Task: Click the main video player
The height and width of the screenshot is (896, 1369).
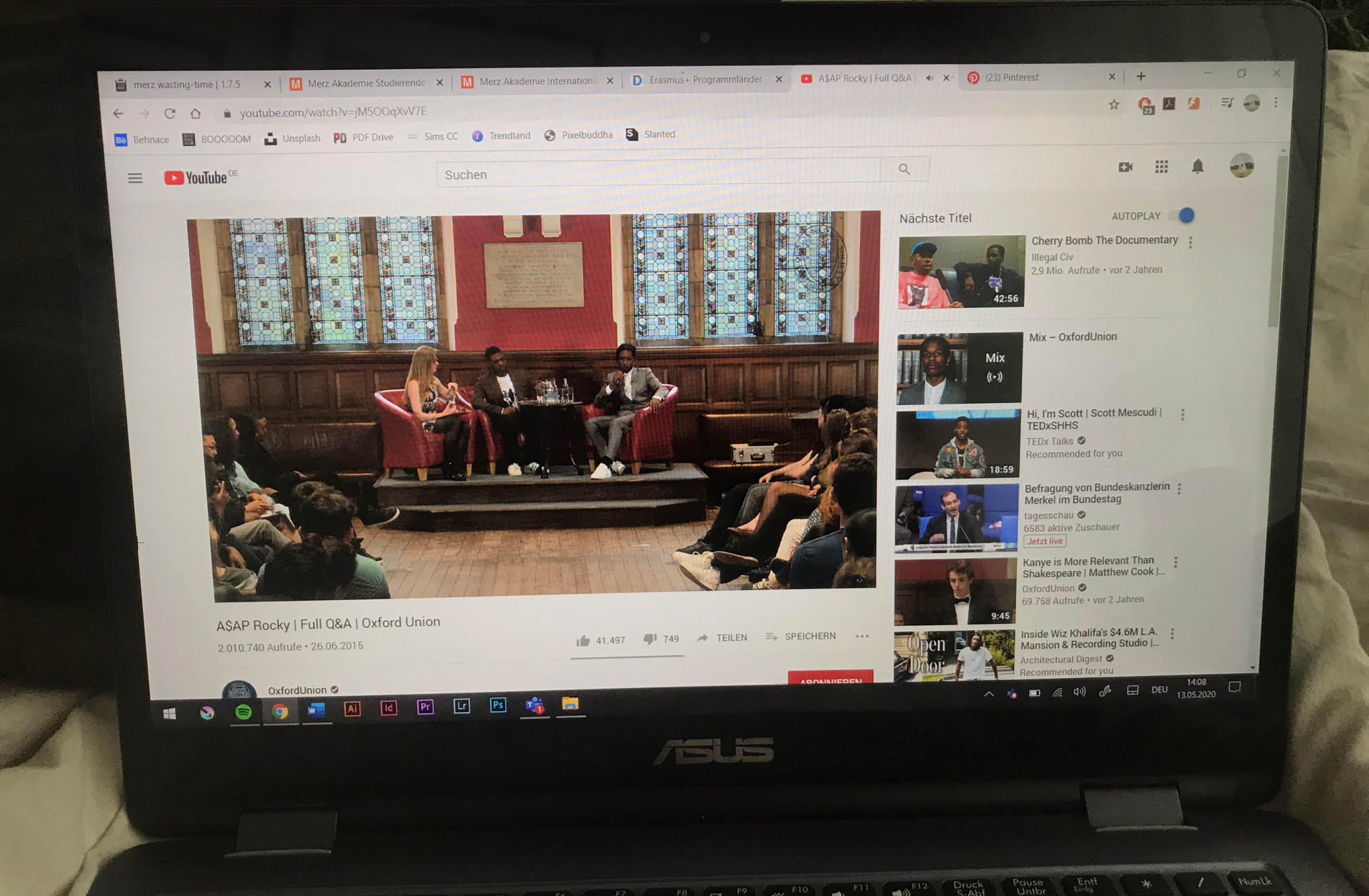Action: [536, 406]
